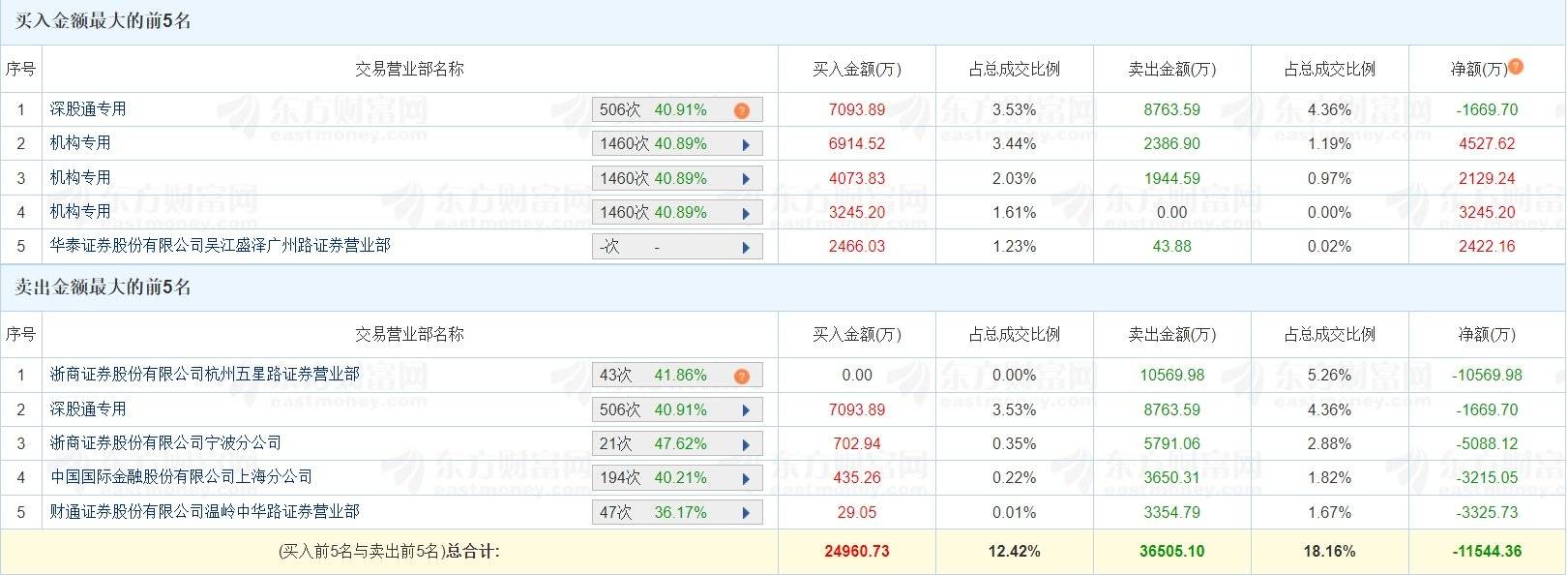Viewport: 1568px width, 575px height.
Task: Click the arrow beside 财通证券温岭中华路证券营业部
Action: pos(746,512)
